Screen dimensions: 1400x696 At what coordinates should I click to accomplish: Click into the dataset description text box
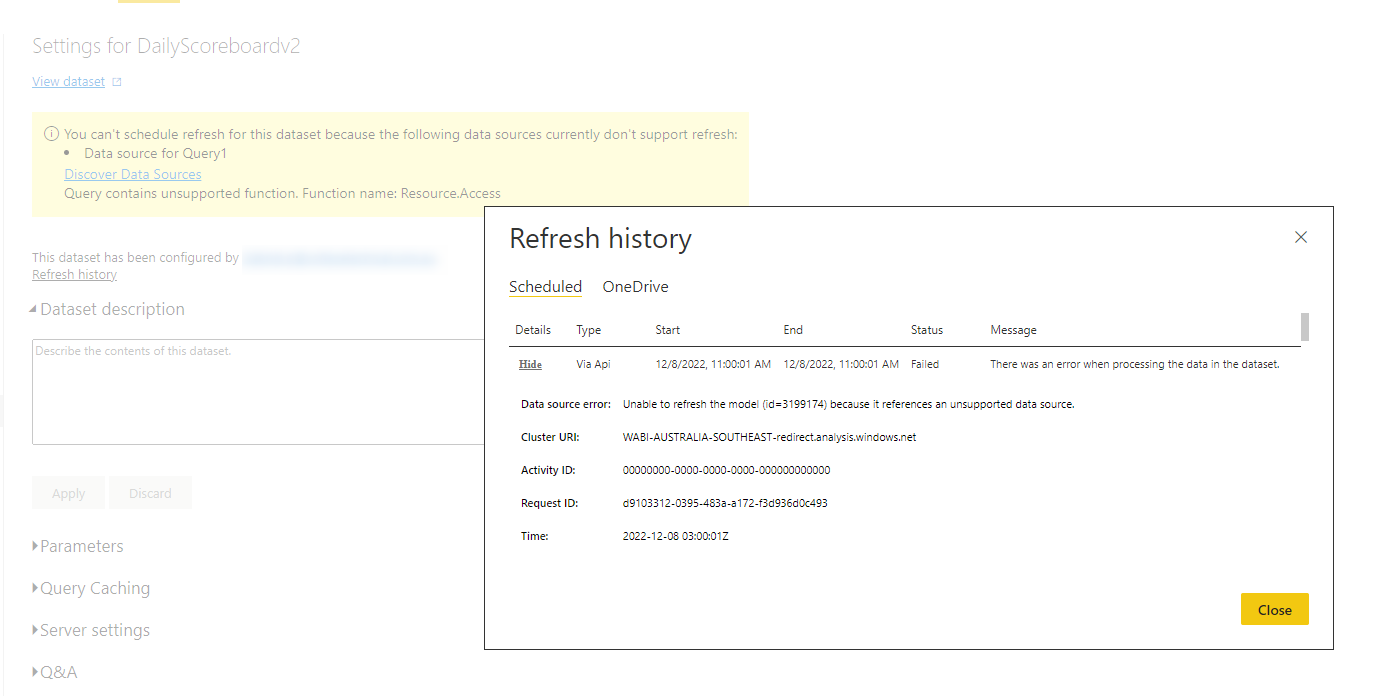258,392
